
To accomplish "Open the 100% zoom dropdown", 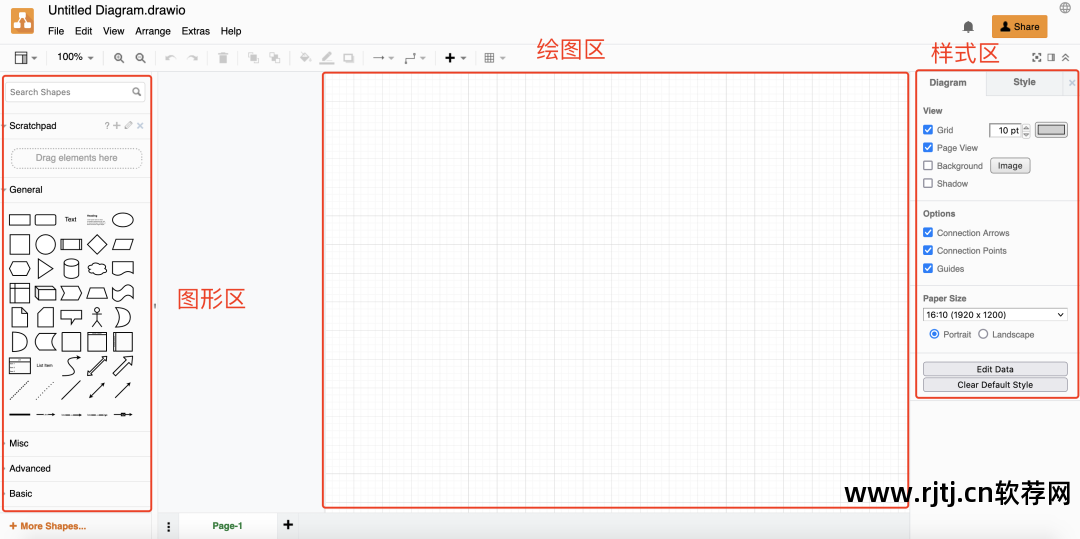I will point(75,58).
